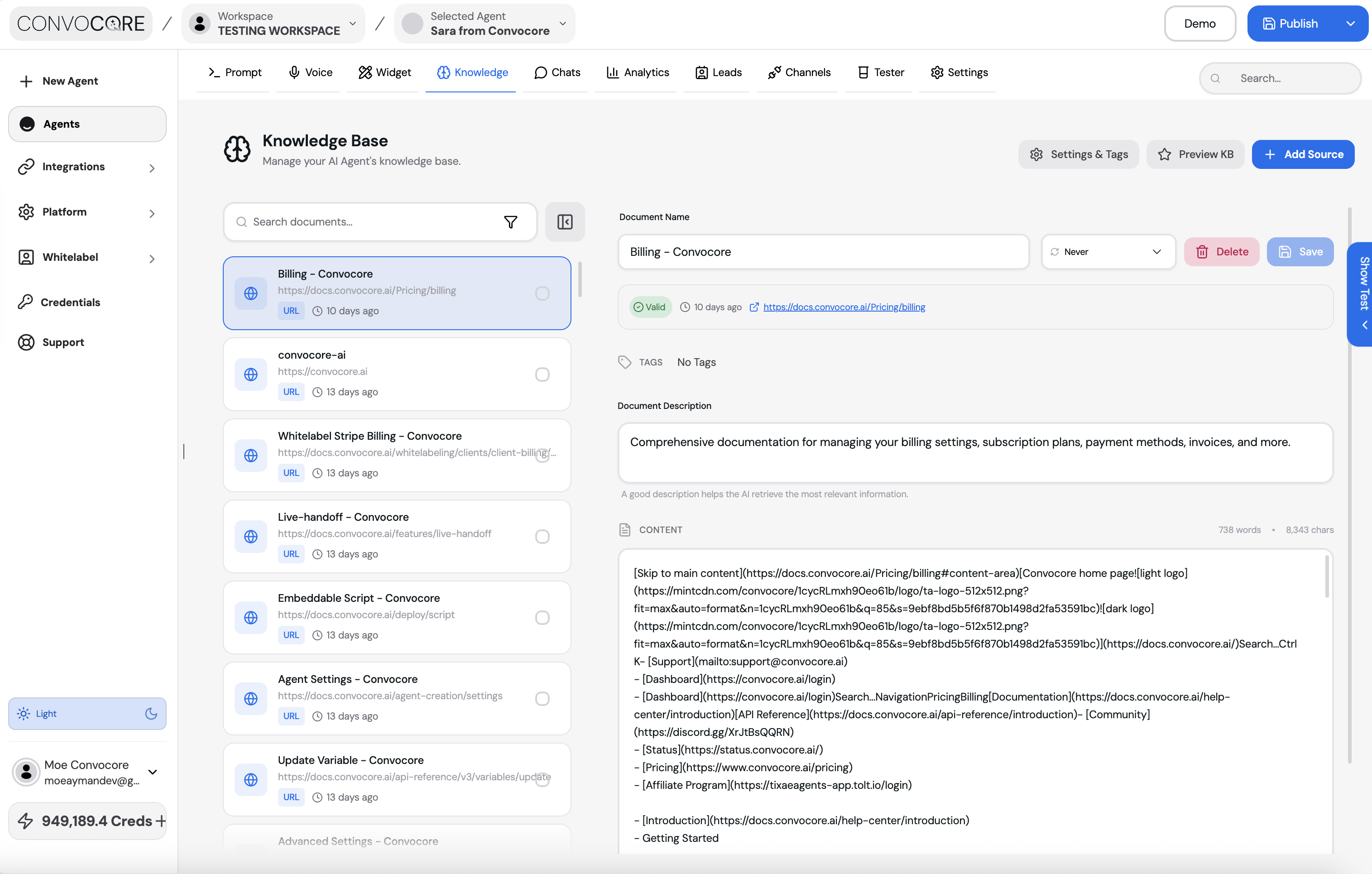Click the brain Knowledge Base icon

coord(237,149)
